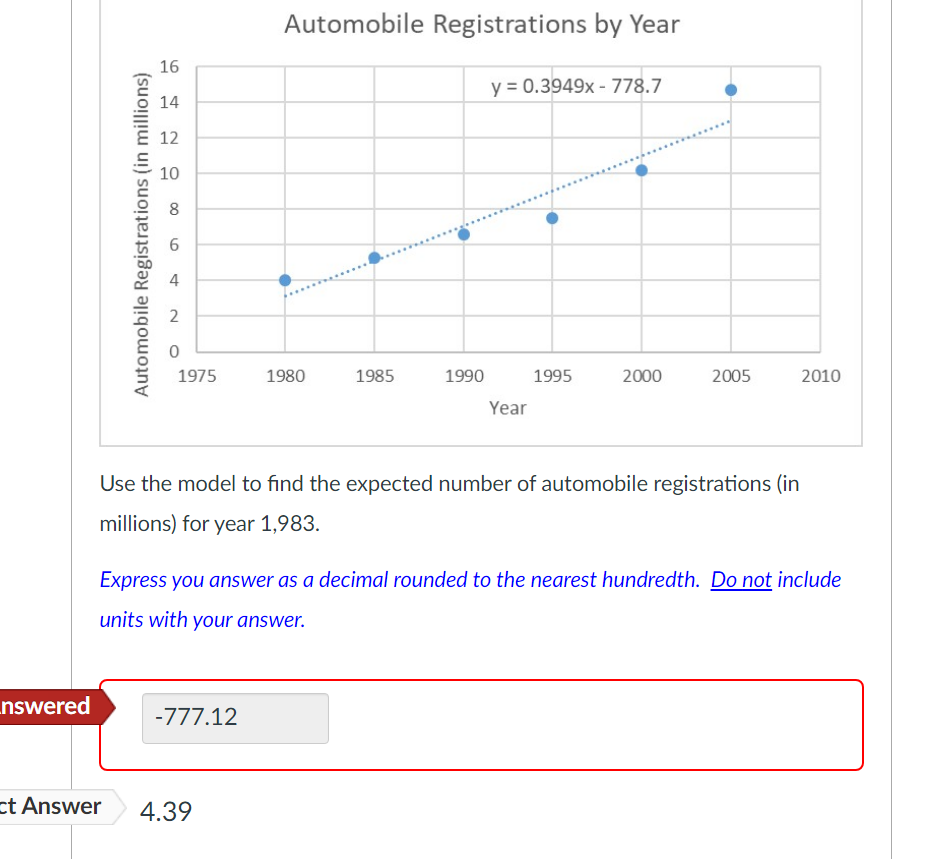Click the 'Year' x-axis title
Viewport: 940px width, 859px height.
[x=507, y=408]
